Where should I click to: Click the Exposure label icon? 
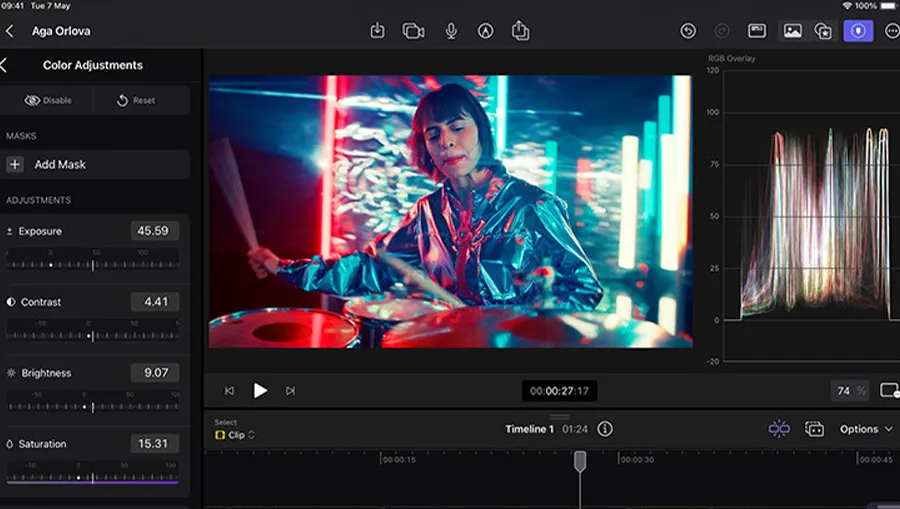click(9, 231)
